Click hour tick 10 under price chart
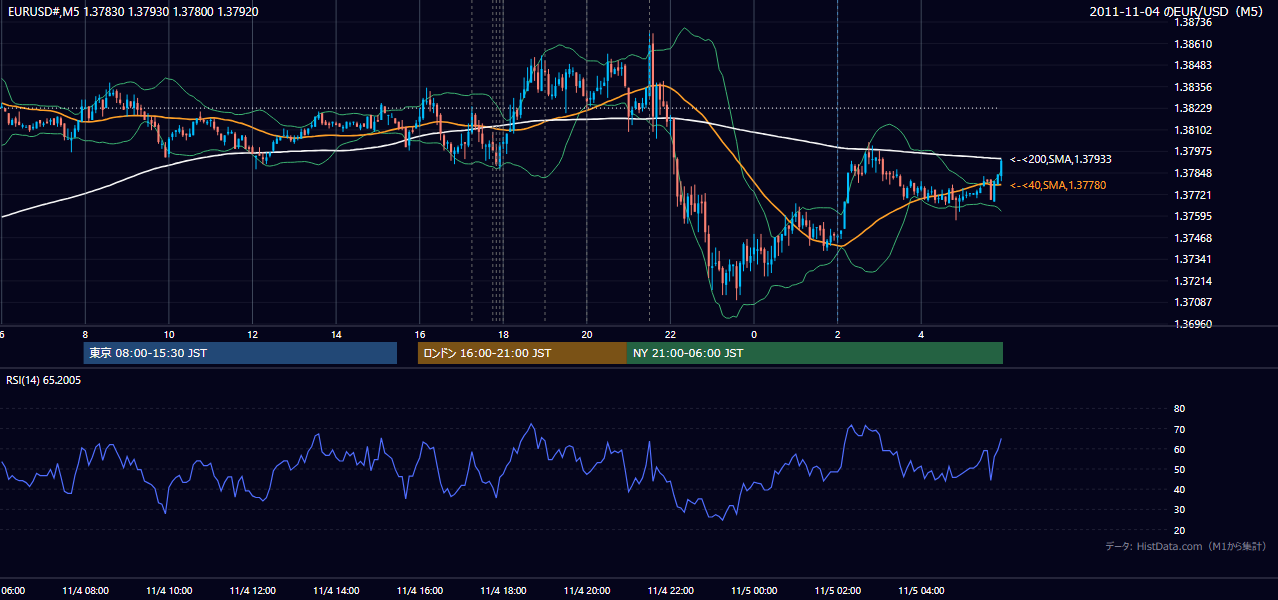1278x600 pixels. click(x=169, y=334)
